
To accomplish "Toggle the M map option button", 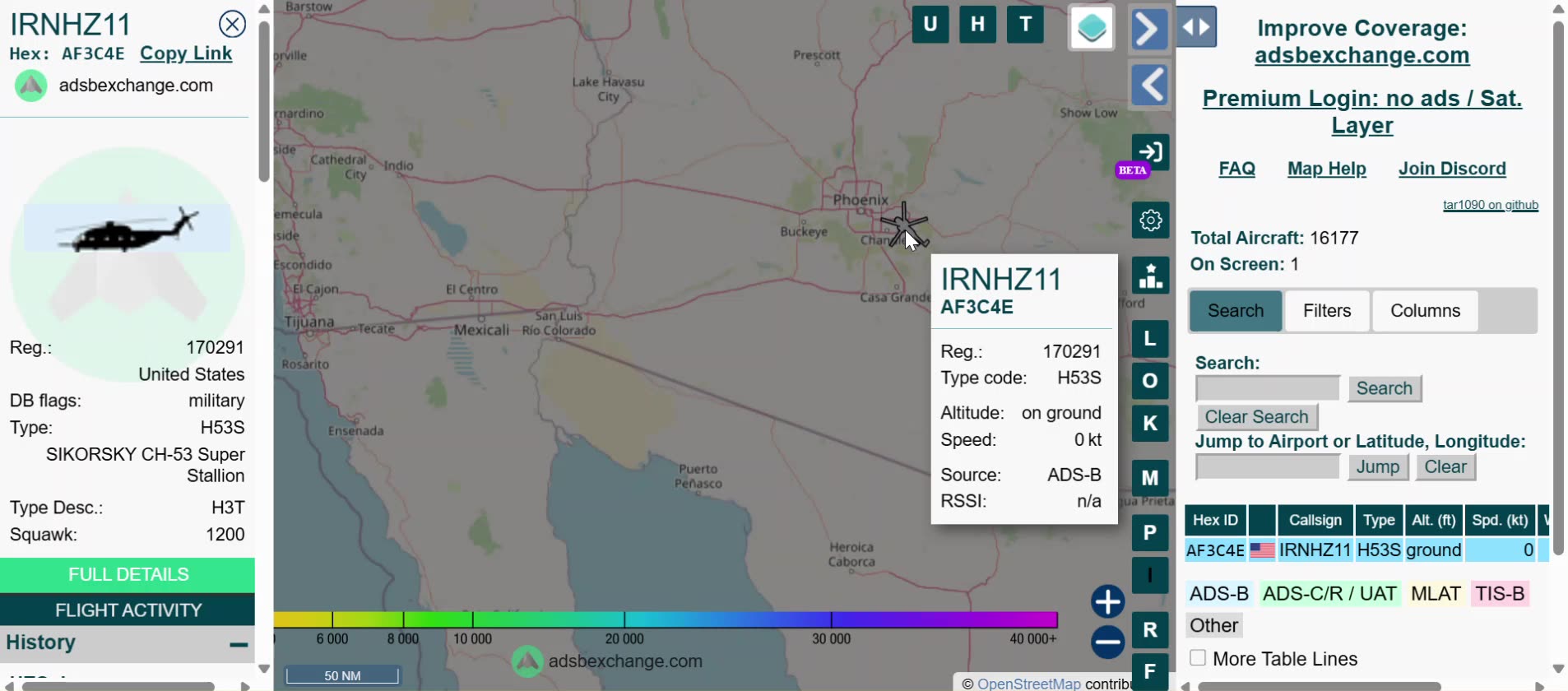I will 1150,478.
